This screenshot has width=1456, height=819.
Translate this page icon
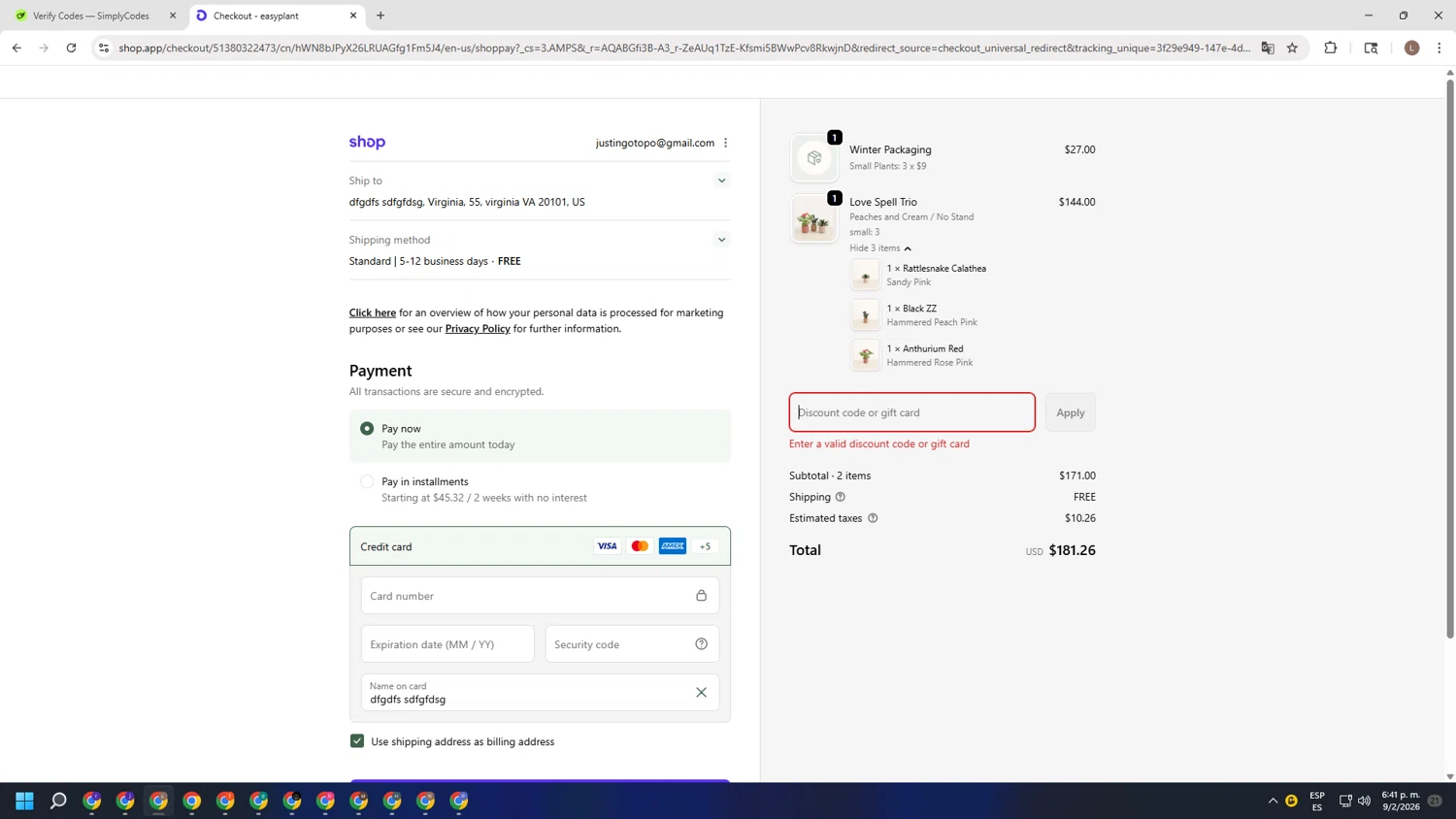(1268, 48)
